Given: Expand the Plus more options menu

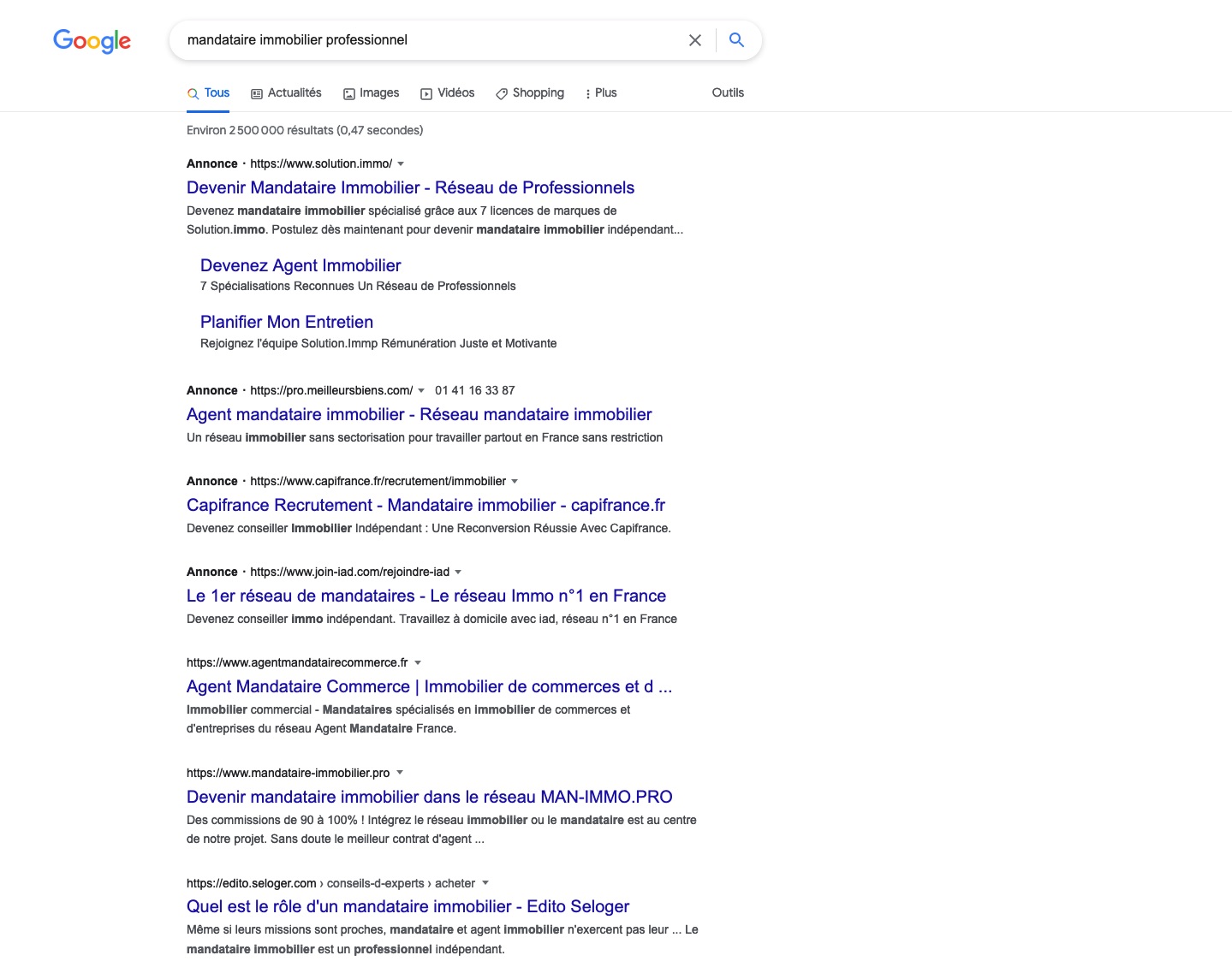Looking at the screenshot, I should (x=600, y=93).
